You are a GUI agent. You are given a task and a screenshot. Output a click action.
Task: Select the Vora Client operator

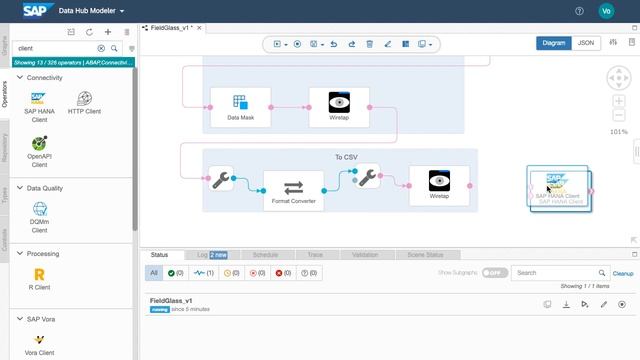point(39,345)
